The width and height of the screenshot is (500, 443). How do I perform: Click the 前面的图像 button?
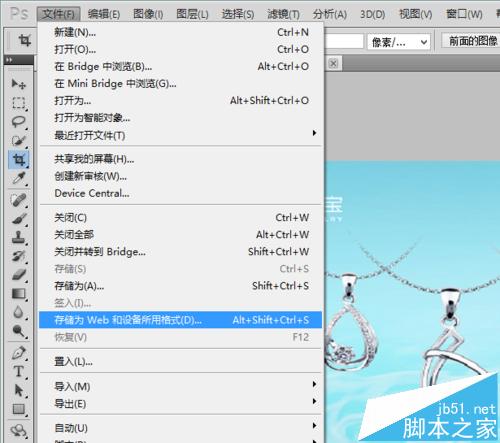[471, 41]
